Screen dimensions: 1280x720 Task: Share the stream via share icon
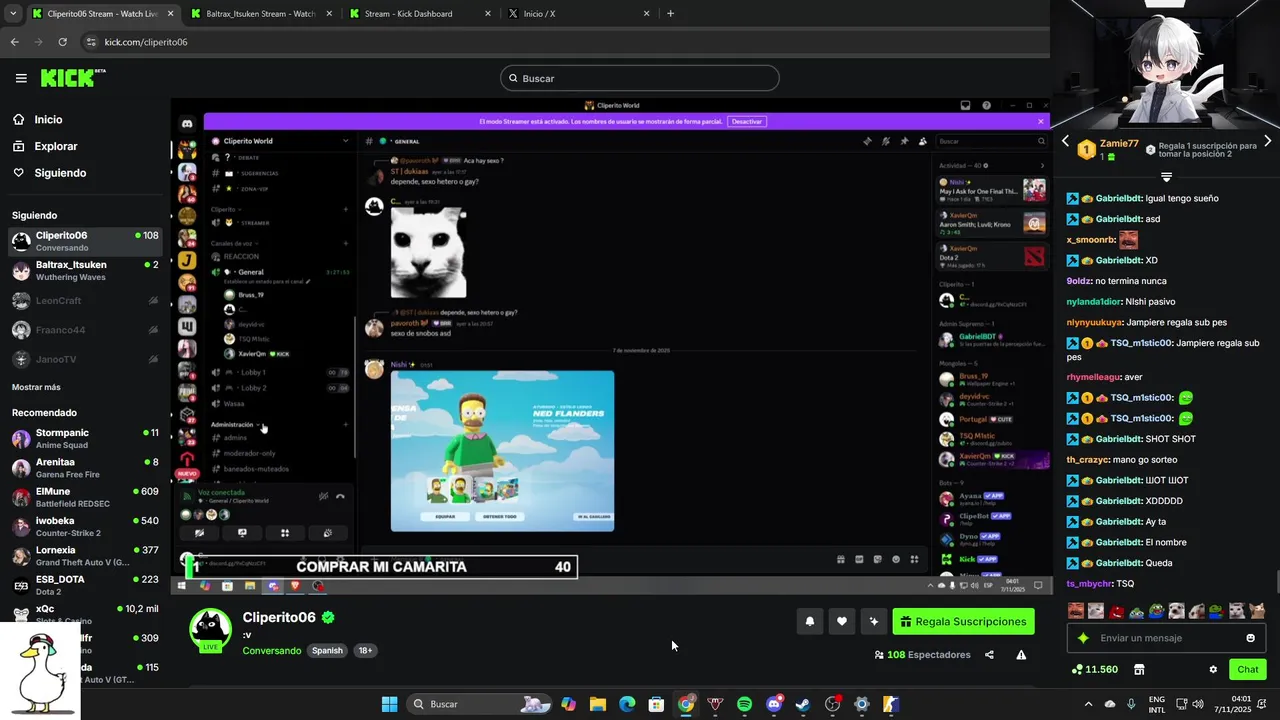point(989,655)
